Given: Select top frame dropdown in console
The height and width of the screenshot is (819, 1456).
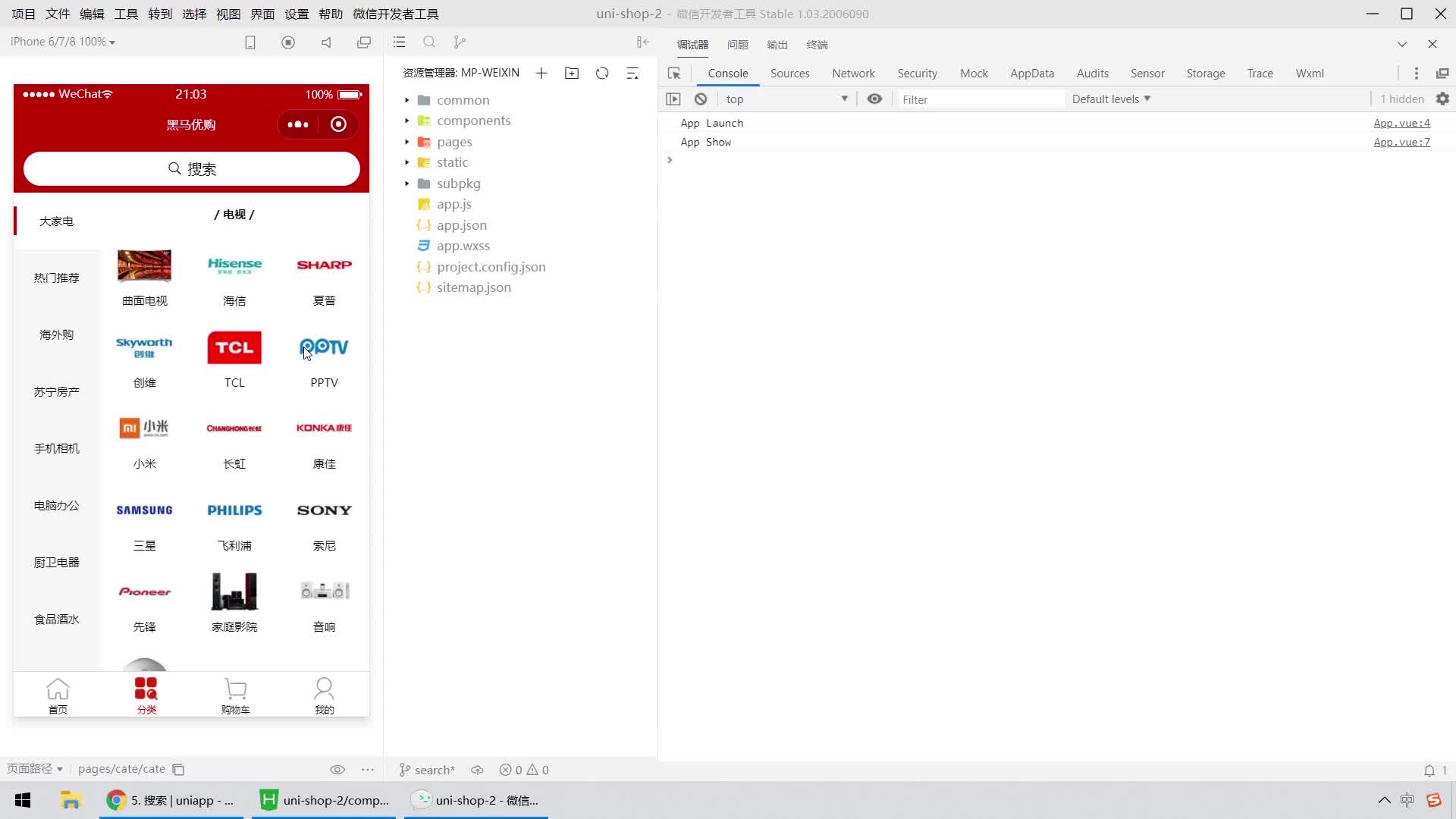Looking at the screenshot, I should (x=786, y=99).
